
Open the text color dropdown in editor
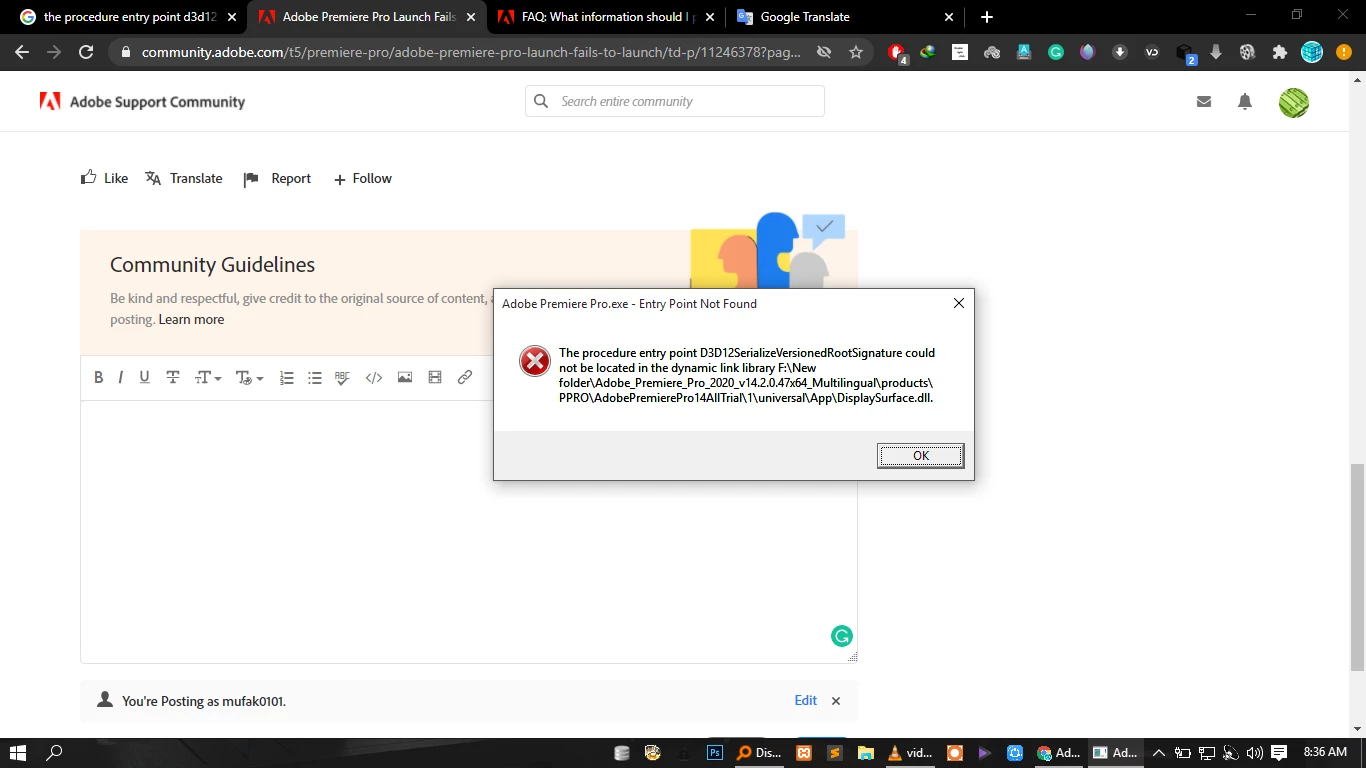point(249,377)
